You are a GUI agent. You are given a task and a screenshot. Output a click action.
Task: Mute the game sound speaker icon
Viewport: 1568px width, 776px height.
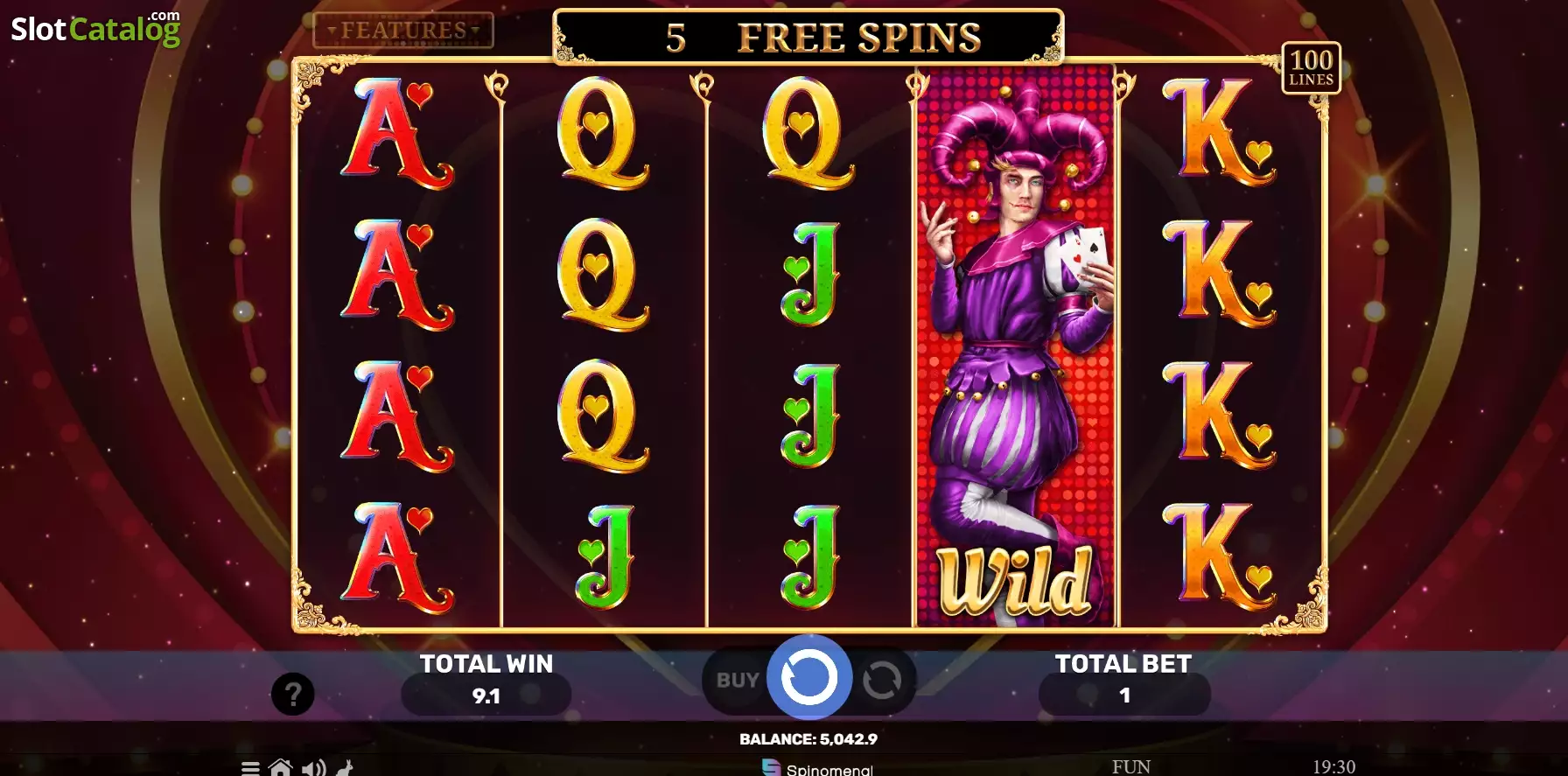coord(313,768)
